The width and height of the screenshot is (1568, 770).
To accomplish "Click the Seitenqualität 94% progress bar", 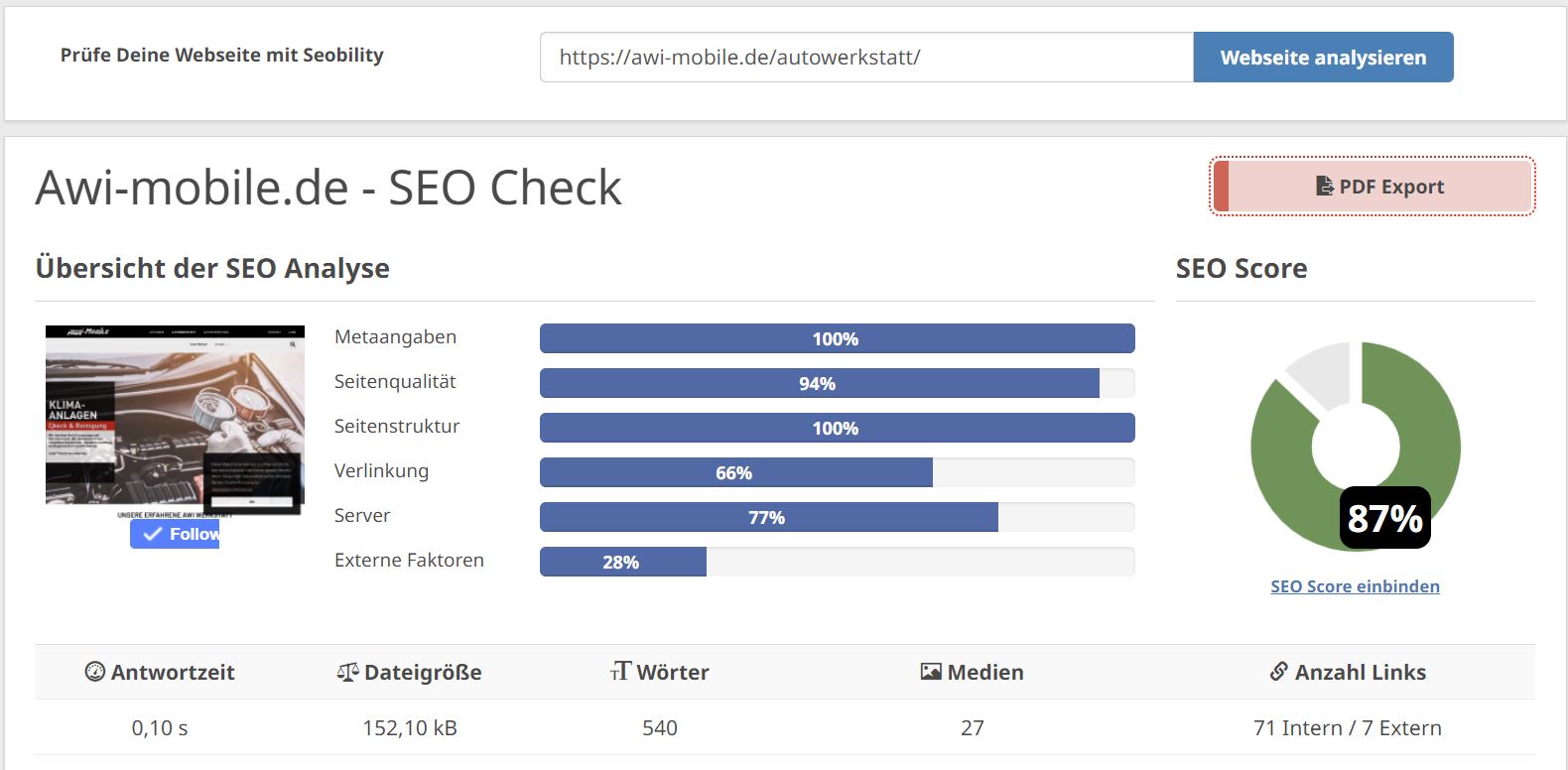I will 837,383.
